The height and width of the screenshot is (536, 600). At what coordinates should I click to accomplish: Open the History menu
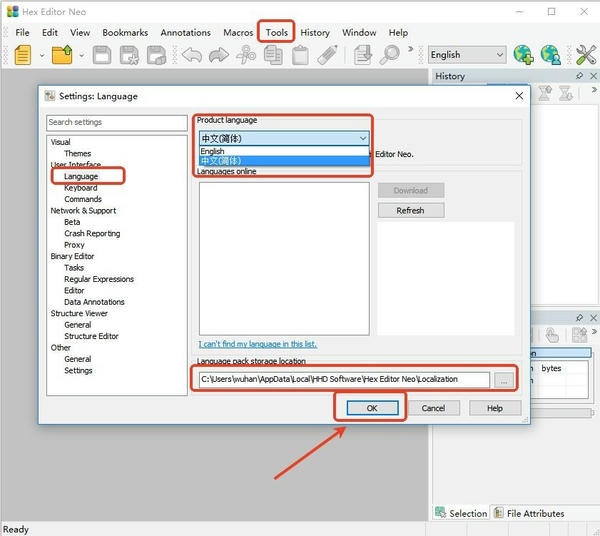coord(315,33)
